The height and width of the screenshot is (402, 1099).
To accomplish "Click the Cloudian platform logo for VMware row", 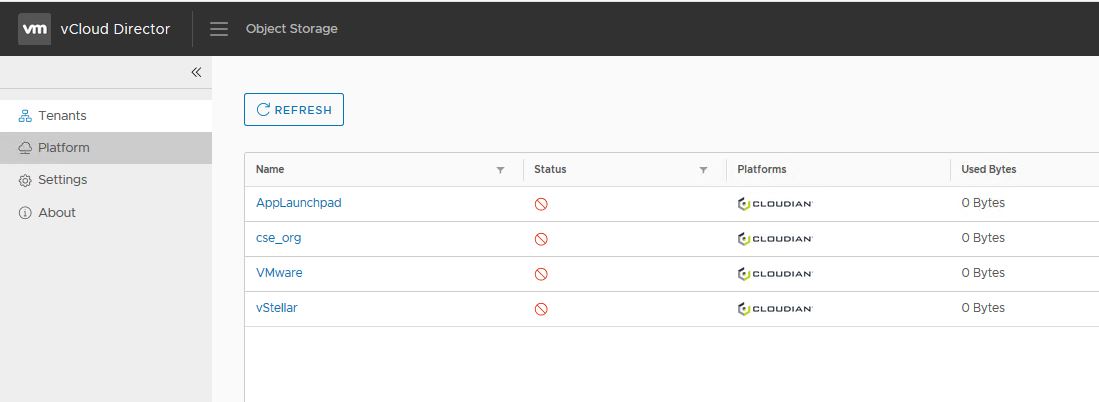I will [x=775, y=274].
